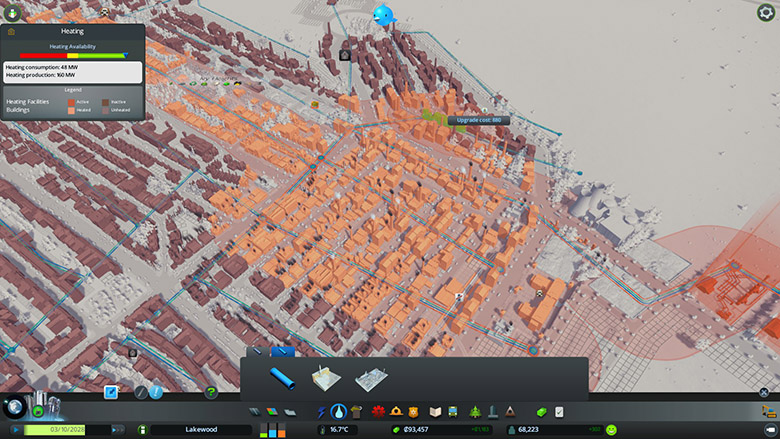
Task: Click the date progress bar 03/10/2028
Action: coord(67,430)
